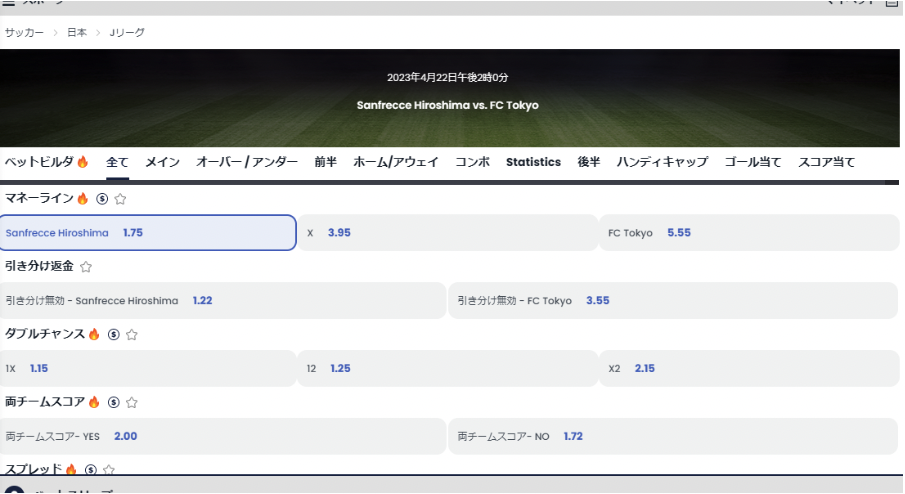Choose 両チームスコア YES at 2.00
The height and width of the screenshot is (494, 905).
coord(223,436)
